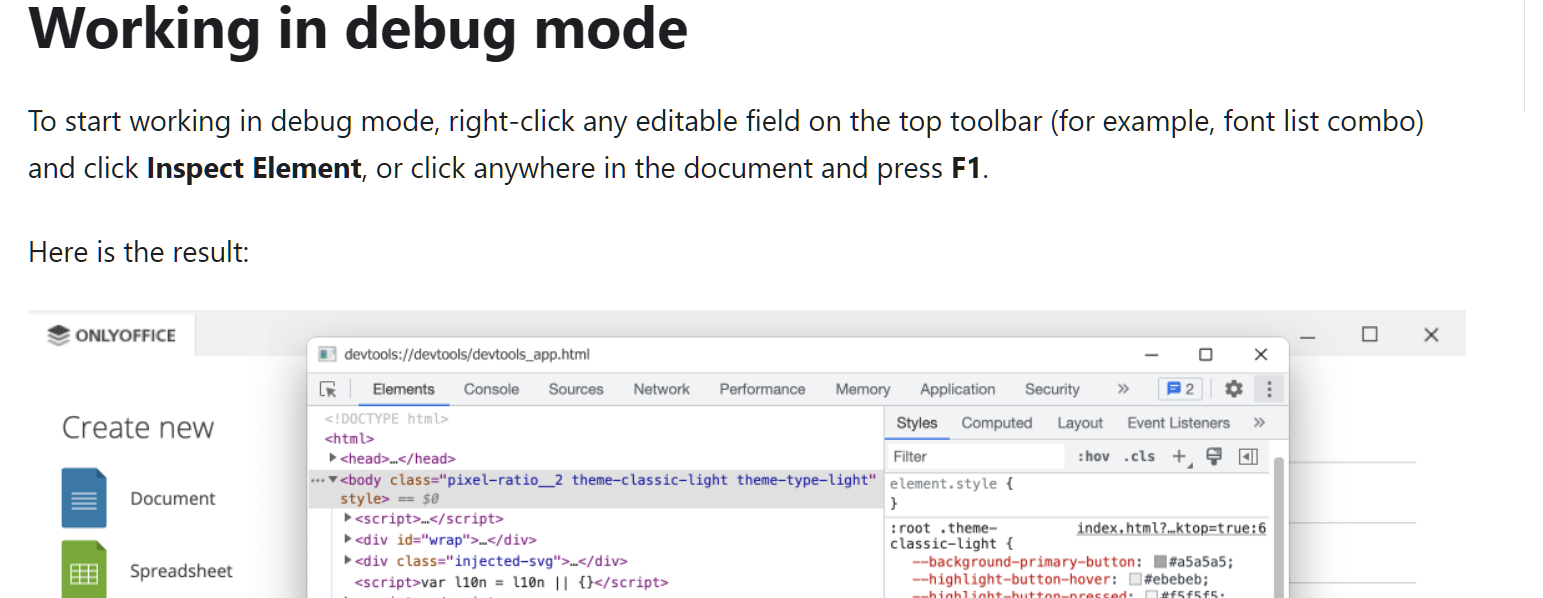Click the Styles Filter input field
The image size is (1543, 598).
point(975,456)
